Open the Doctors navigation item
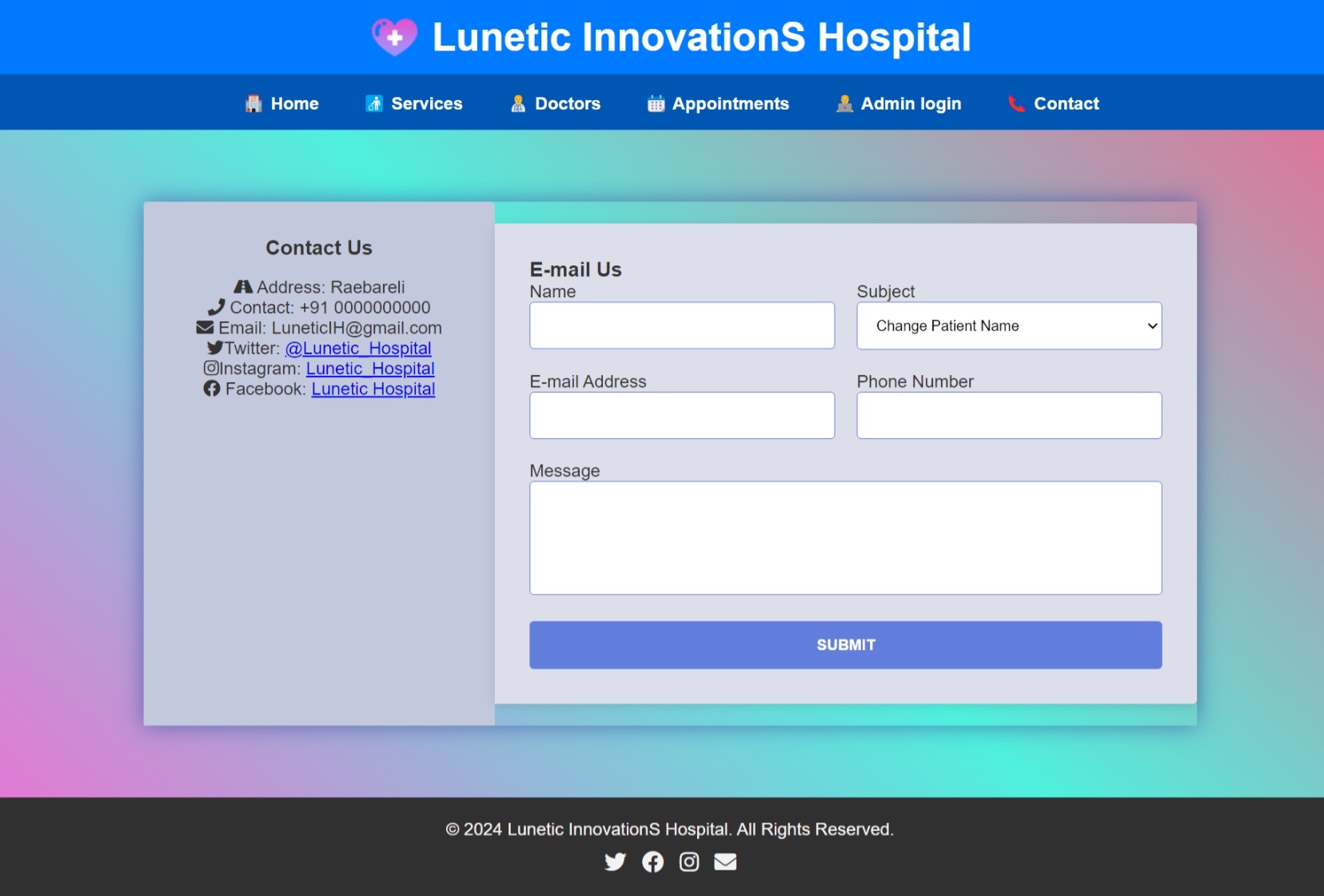The height and width of the screenshot is (896, 1324). pos(556,104)
